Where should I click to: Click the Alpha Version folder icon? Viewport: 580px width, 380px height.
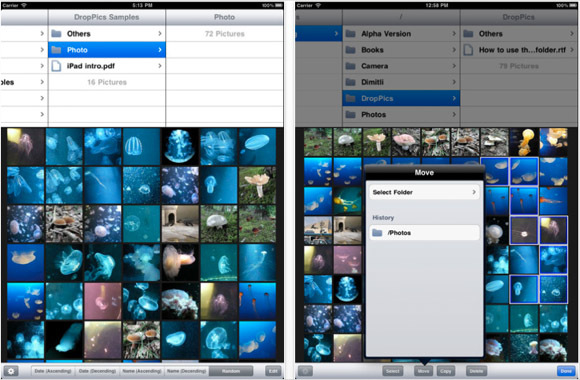[x=350, y=34]
